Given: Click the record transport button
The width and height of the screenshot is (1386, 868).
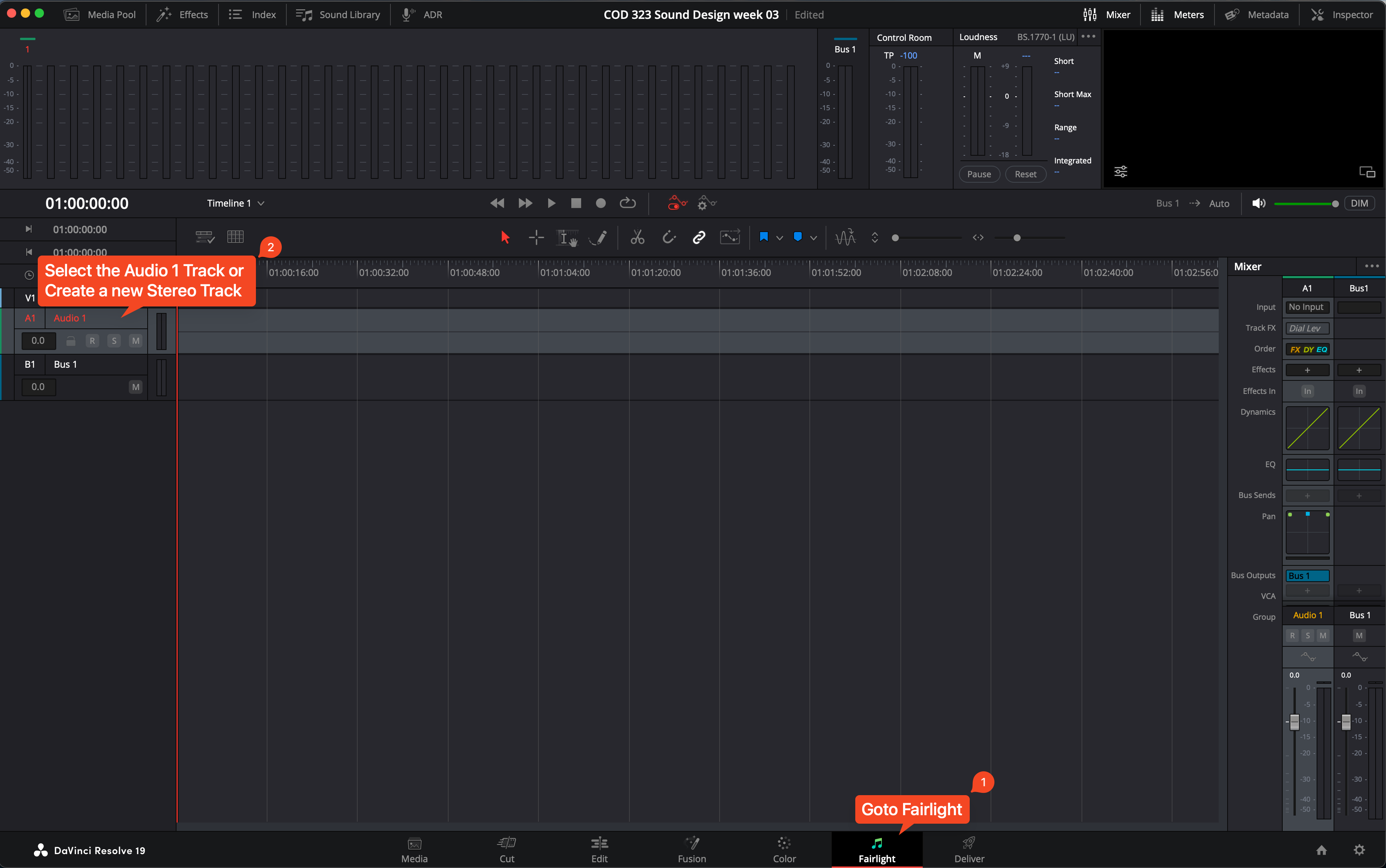Looking at the screenshot, I should point(601,203).
